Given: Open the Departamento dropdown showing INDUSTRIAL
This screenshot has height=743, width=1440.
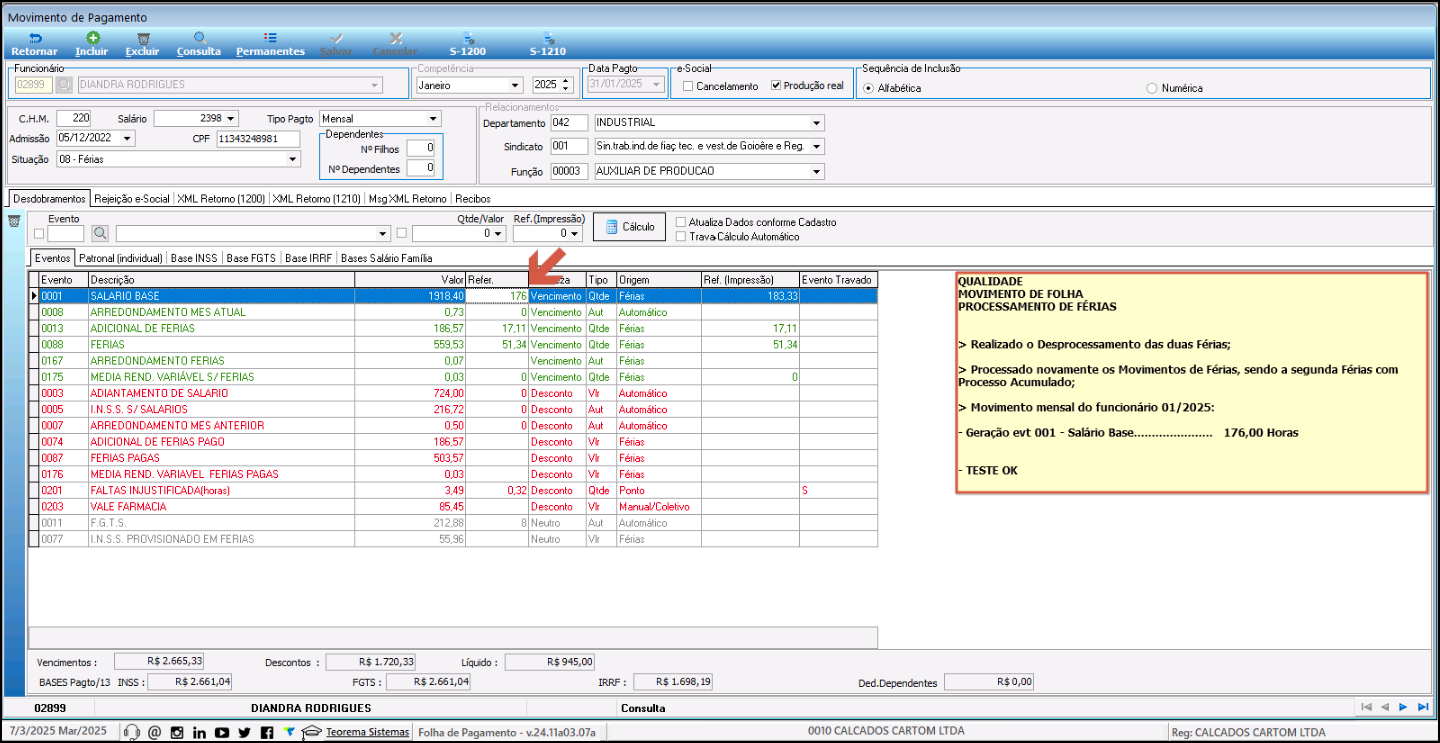Looking at the screenshot, I should 817,123.
